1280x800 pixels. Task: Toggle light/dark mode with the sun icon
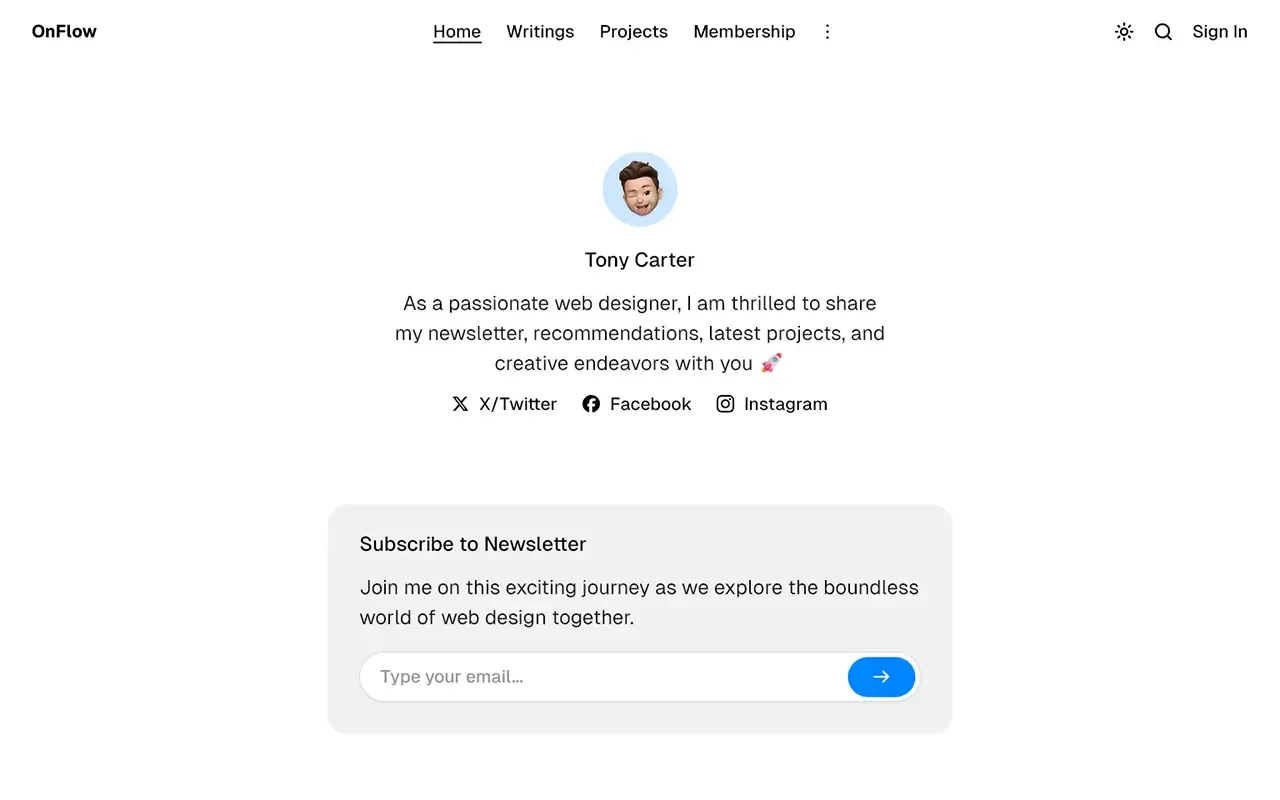click(1124, 31)
